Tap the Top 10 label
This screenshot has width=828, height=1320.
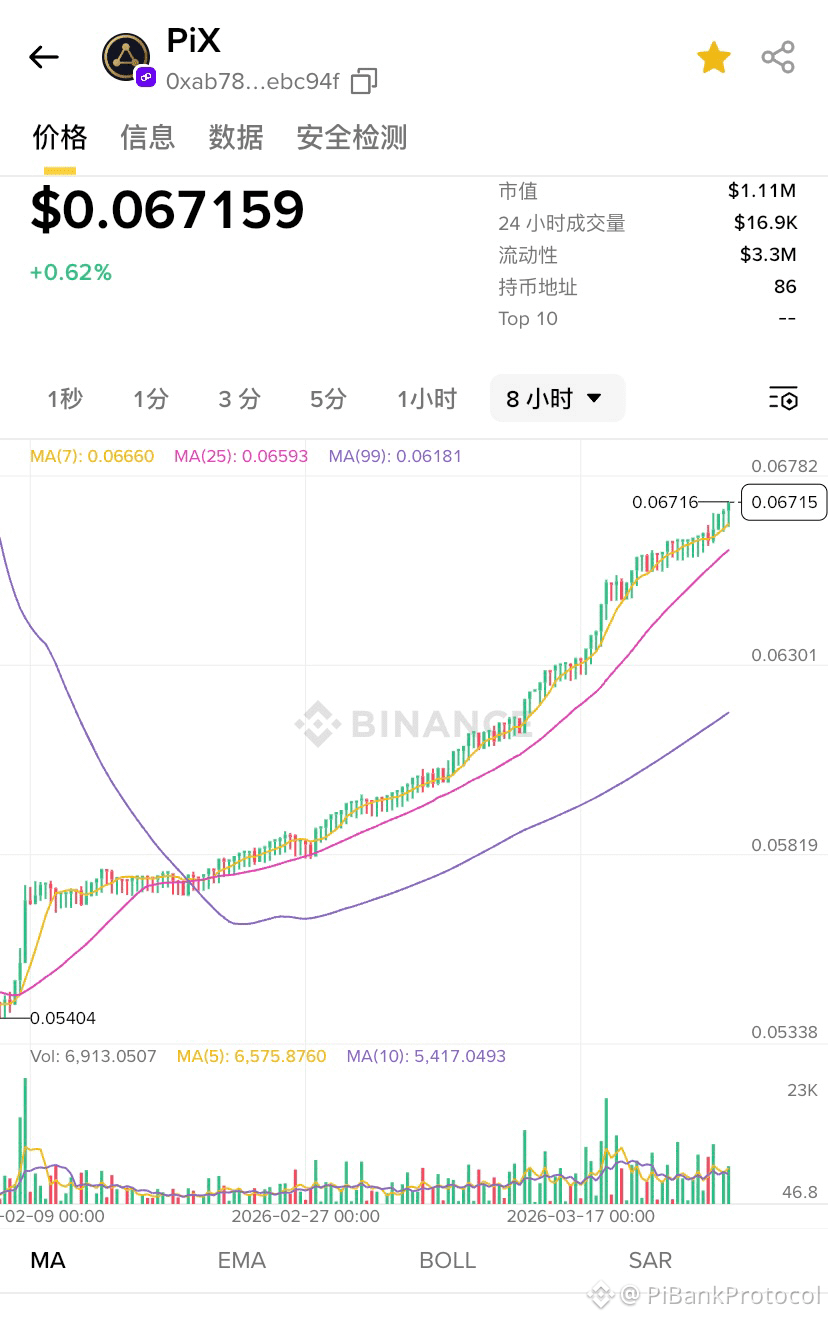click(x=528, y=319)
